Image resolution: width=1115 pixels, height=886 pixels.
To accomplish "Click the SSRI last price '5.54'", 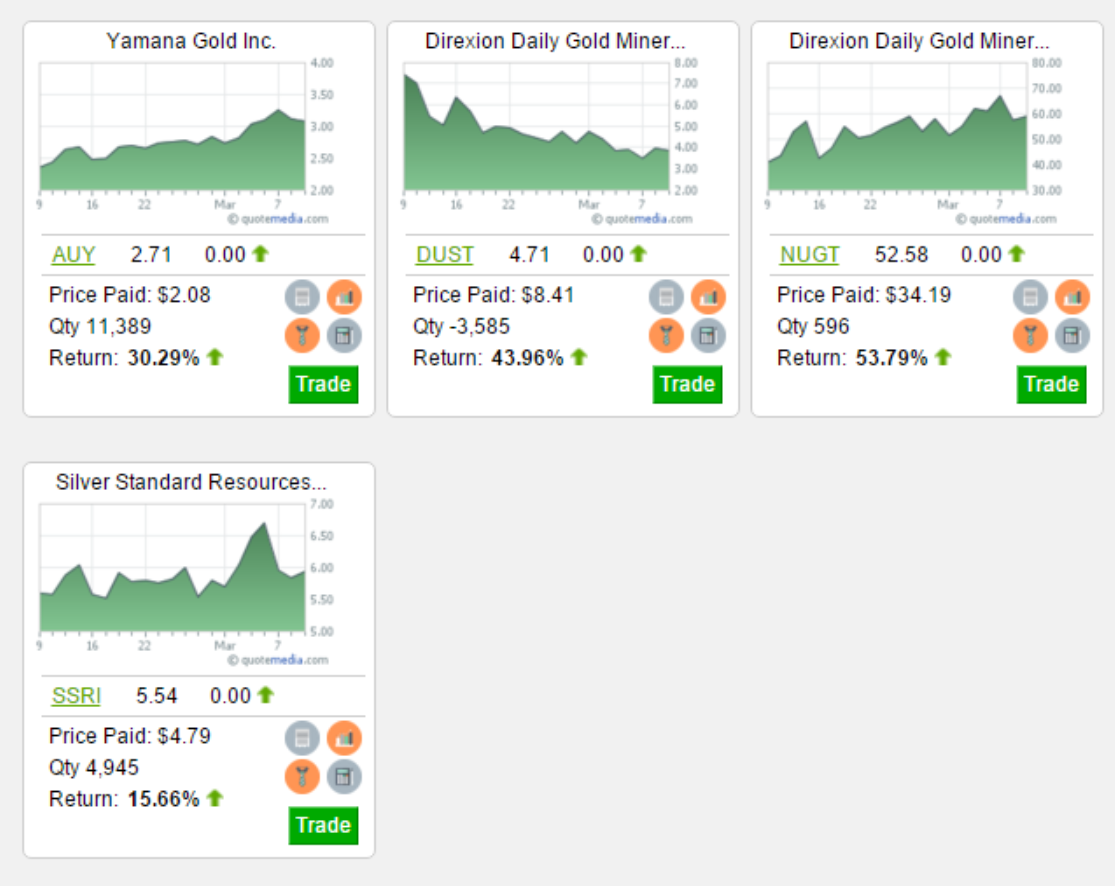I will coord(156,695).
